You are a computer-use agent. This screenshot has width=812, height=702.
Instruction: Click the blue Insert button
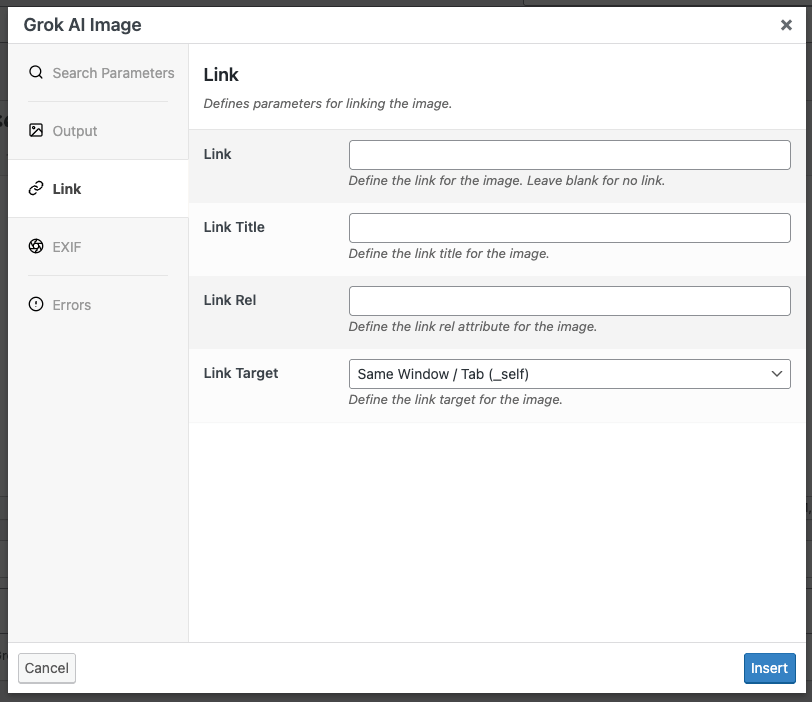tap(769, 668)
